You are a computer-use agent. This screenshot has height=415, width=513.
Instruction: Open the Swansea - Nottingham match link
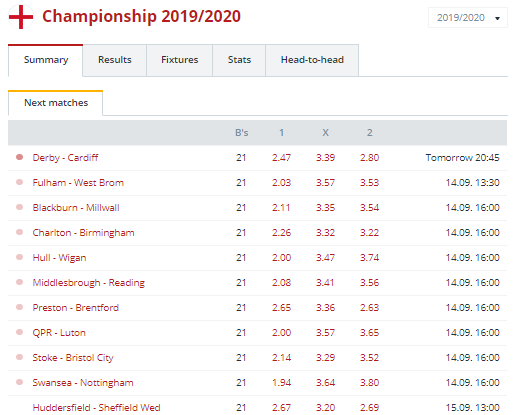click(x=83, y=383)
